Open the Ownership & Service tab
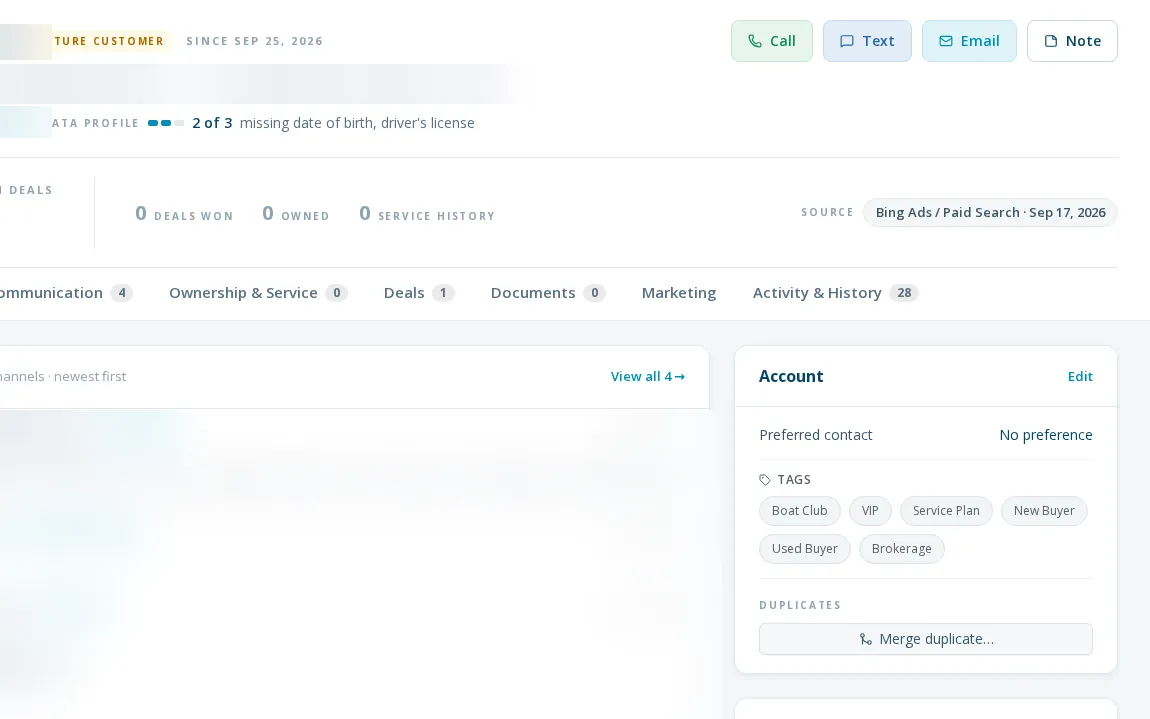Screen dimensions: 1150x719 pyautogui.click(x=257, y=293)
